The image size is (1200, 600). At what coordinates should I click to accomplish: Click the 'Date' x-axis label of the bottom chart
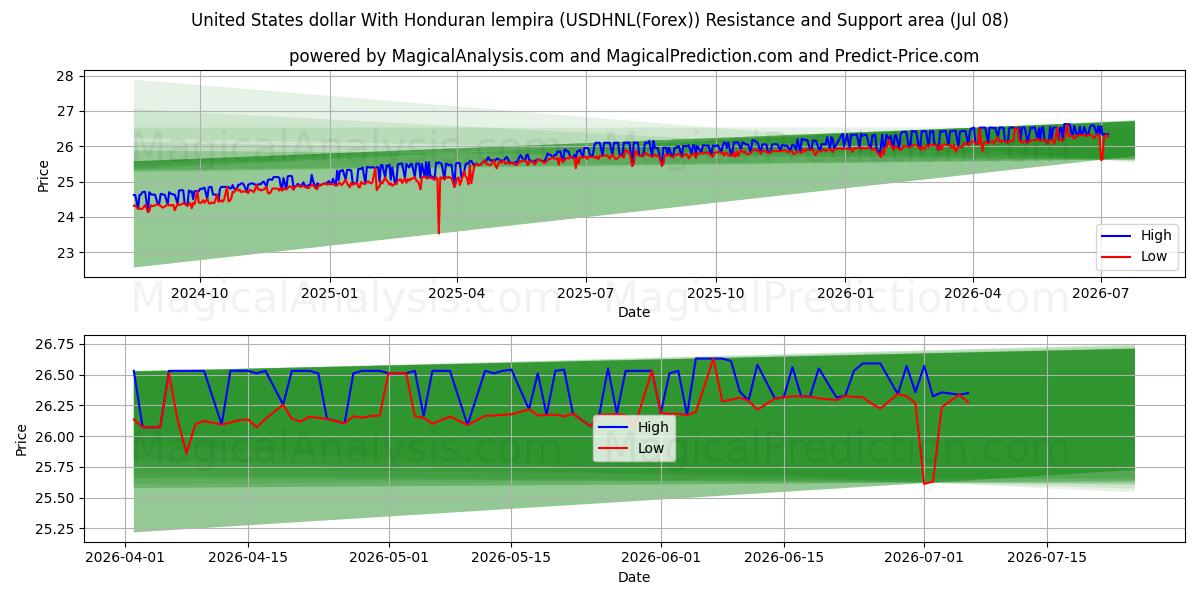tap(634, 577)
